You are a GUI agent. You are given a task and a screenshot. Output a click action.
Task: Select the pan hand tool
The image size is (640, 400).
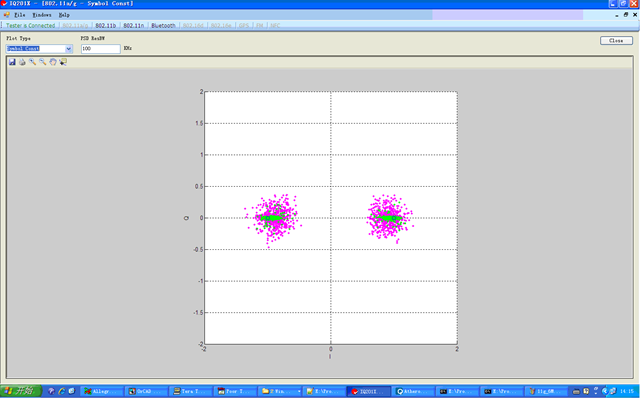point(52,62)
